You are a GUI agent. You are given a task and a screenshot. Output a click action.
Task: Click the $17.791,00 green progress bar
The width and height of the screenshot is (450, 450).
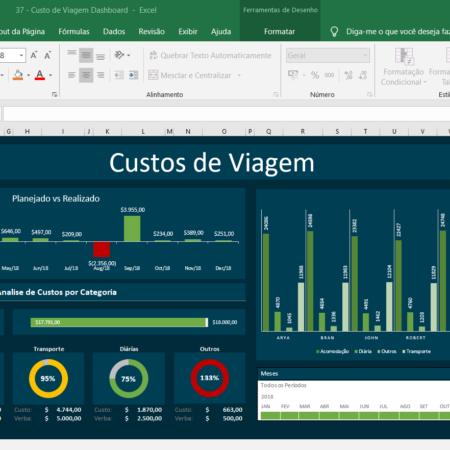(x=119, y=322)
